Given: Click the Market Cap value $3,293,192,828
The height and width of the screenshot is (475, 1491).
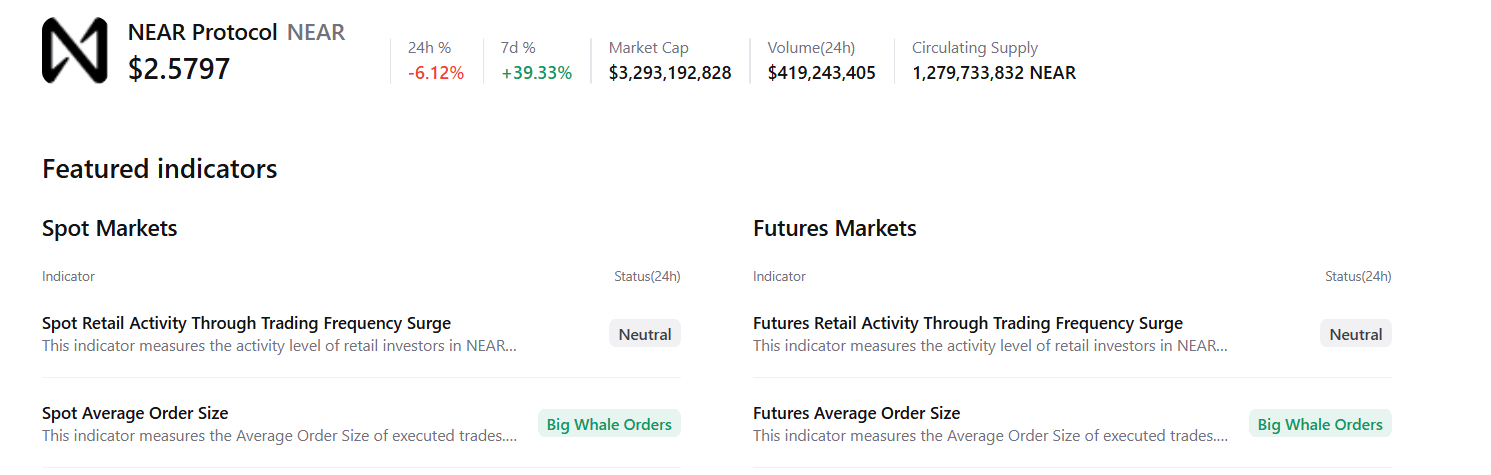Looking at the screenshot, I should click(x=670, y=73).
